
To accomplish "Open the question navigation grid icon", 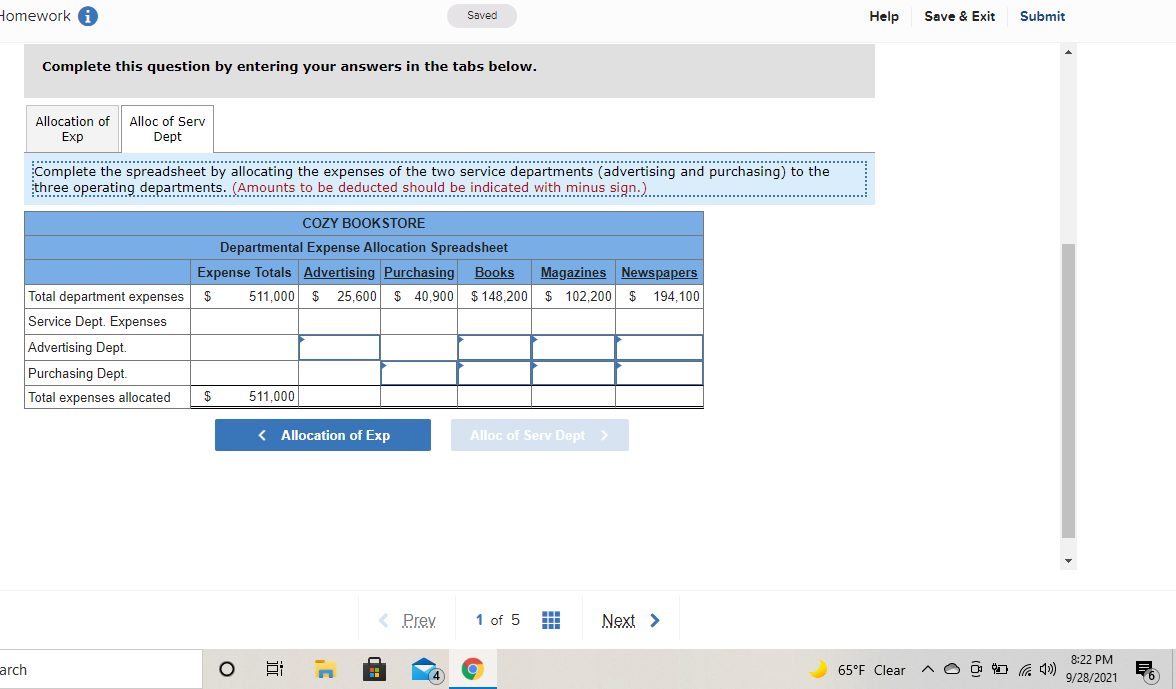I will 550,620.
